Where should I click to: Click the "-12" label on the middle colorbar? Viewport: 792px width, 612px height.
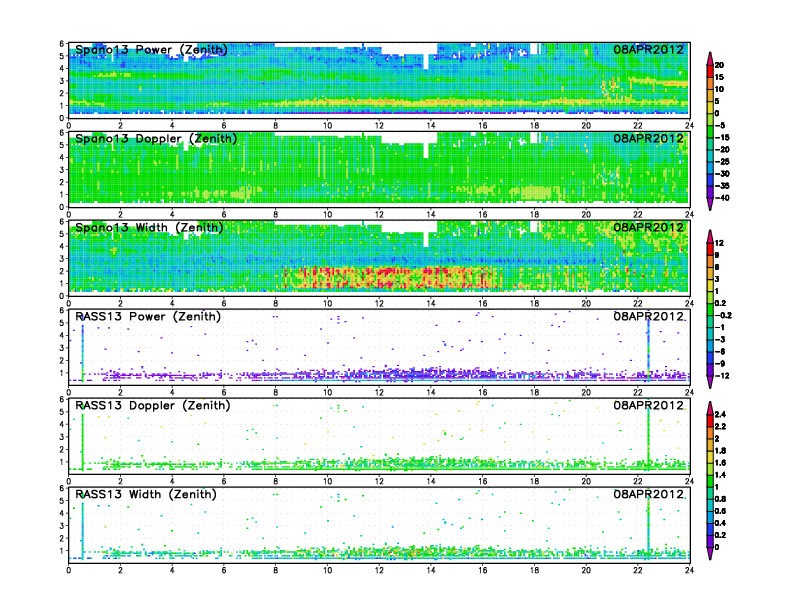722,376
